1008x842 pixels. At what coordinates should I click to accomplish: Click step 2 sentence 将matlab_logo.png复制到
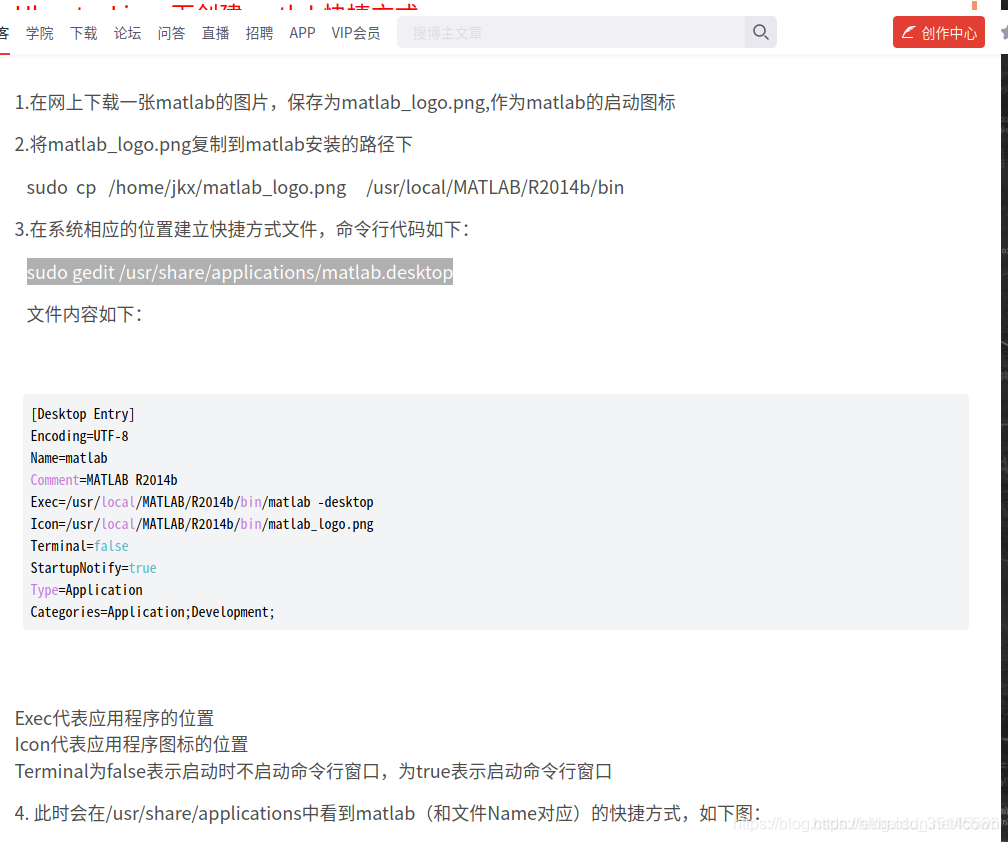[x=213, y=144]
